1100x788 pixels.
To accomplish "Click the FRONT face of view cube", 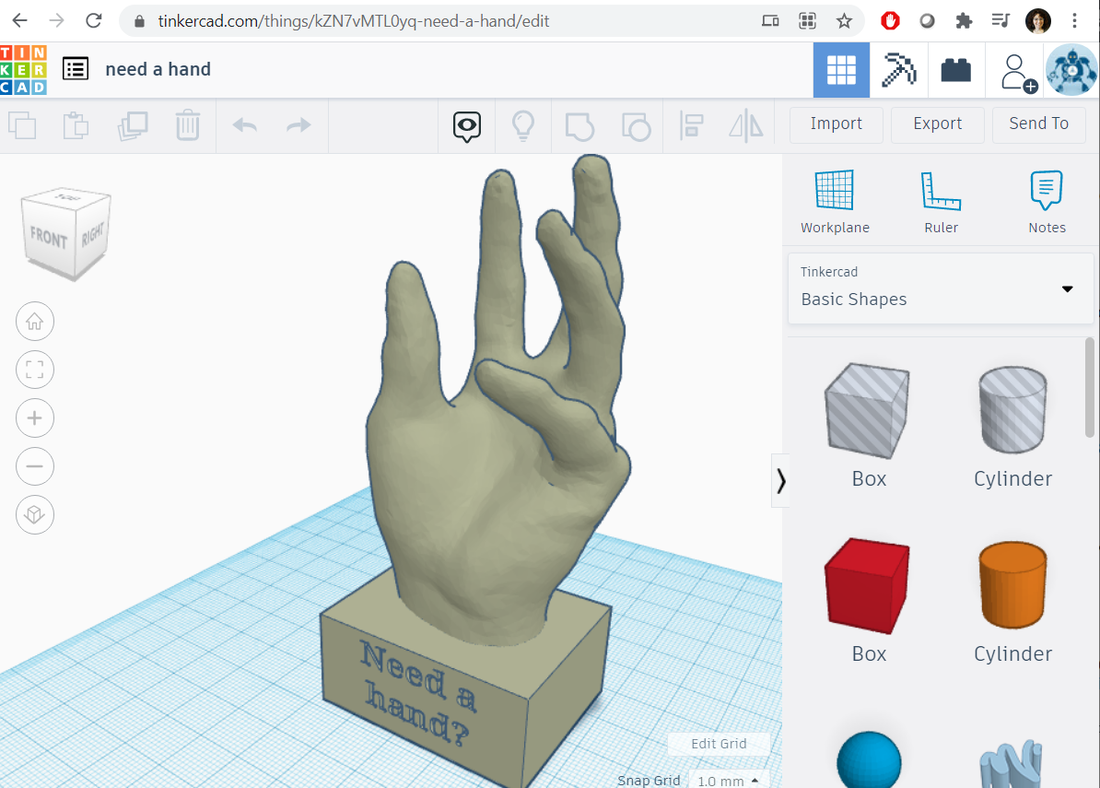I will tap(48, 237).
